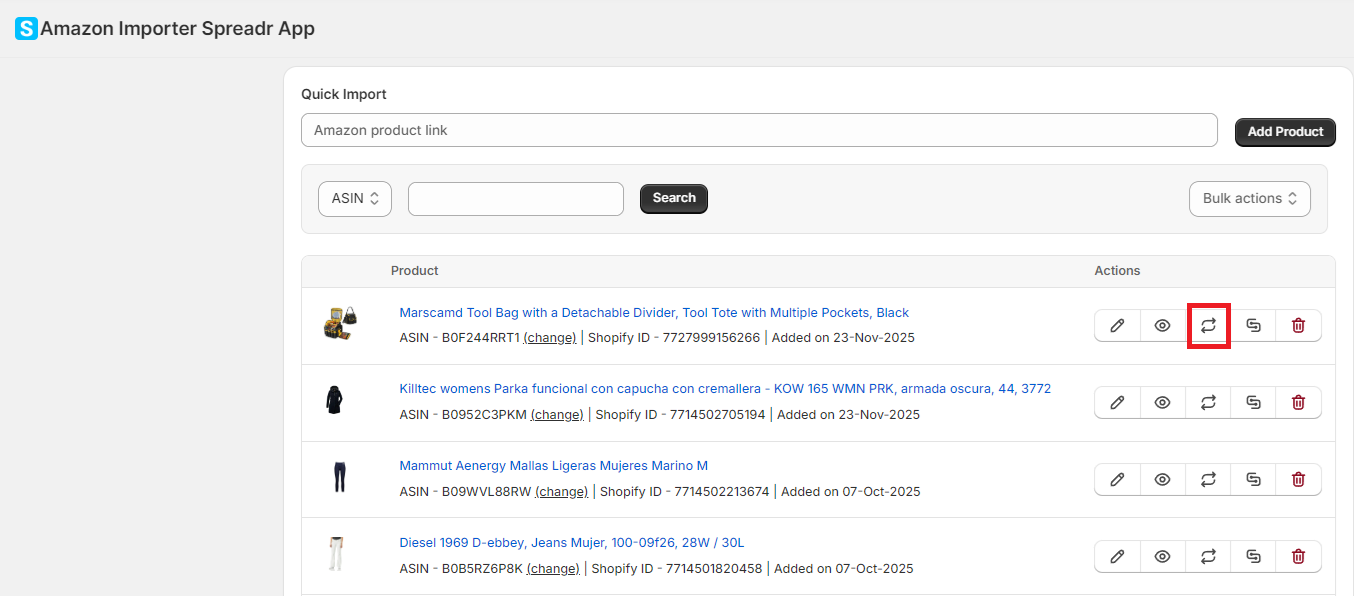View the Diesel 1969 D-ebbey Jeans product
Image resolution: width=1354 pixels, height=596 pixels.
[x=1163, y=556]
